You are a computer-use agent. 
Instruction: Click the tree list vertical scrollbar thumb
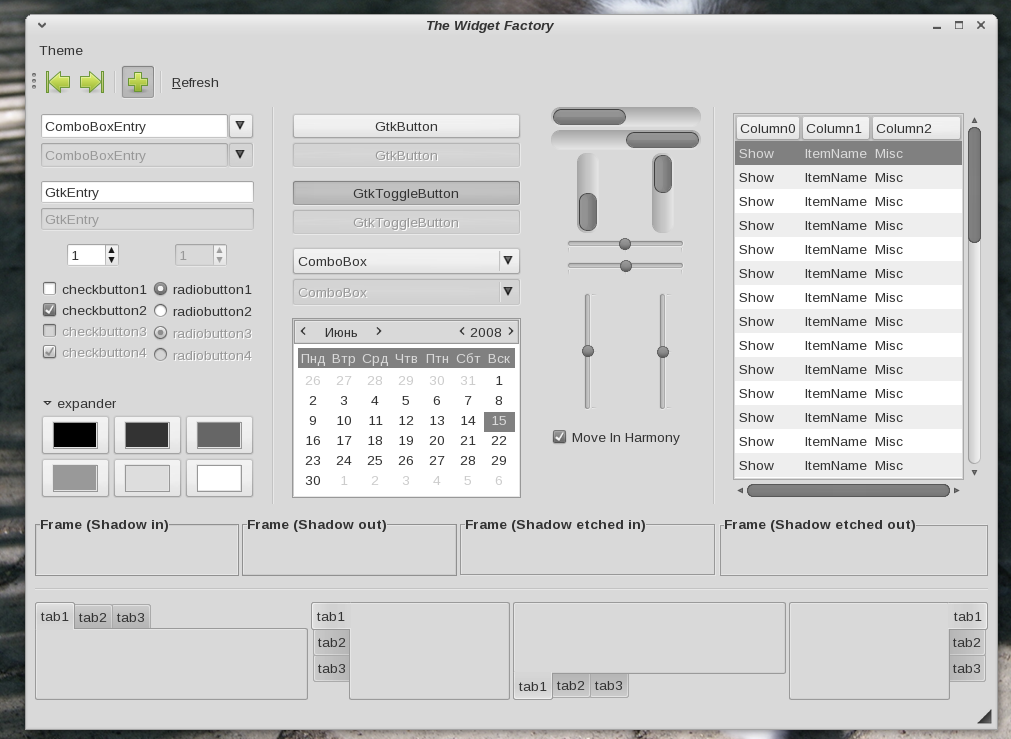point(974,185)
